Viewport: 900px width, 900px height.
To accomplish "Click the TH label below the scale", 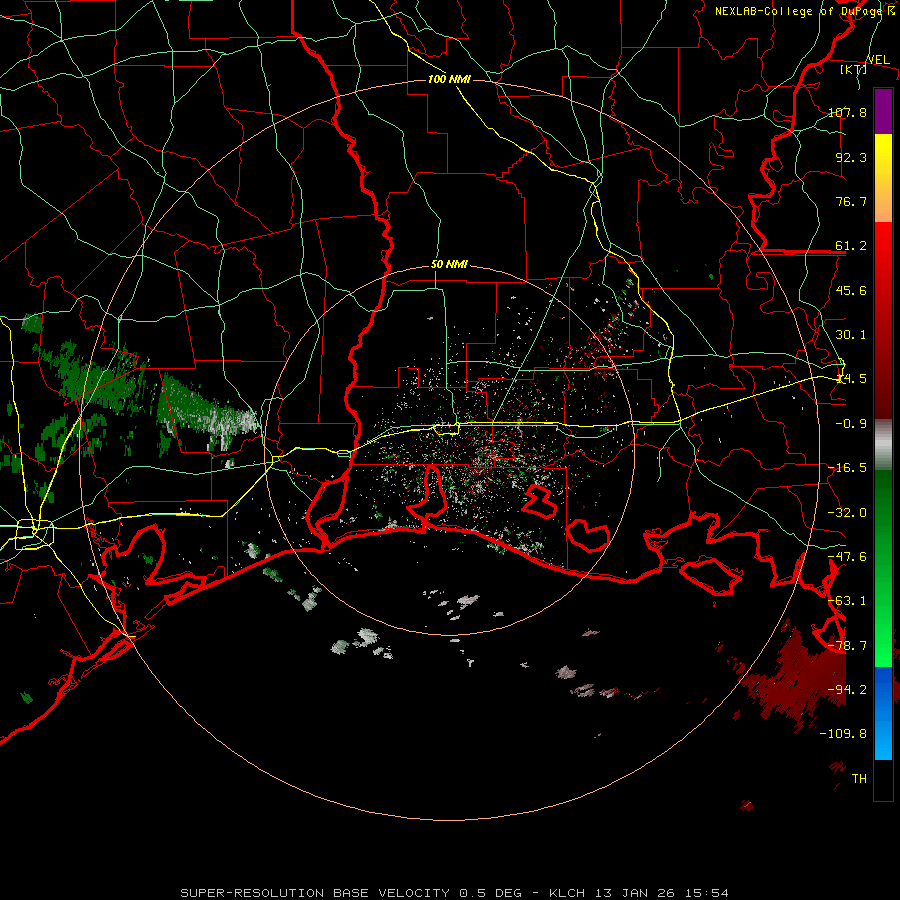I will 859,779.
